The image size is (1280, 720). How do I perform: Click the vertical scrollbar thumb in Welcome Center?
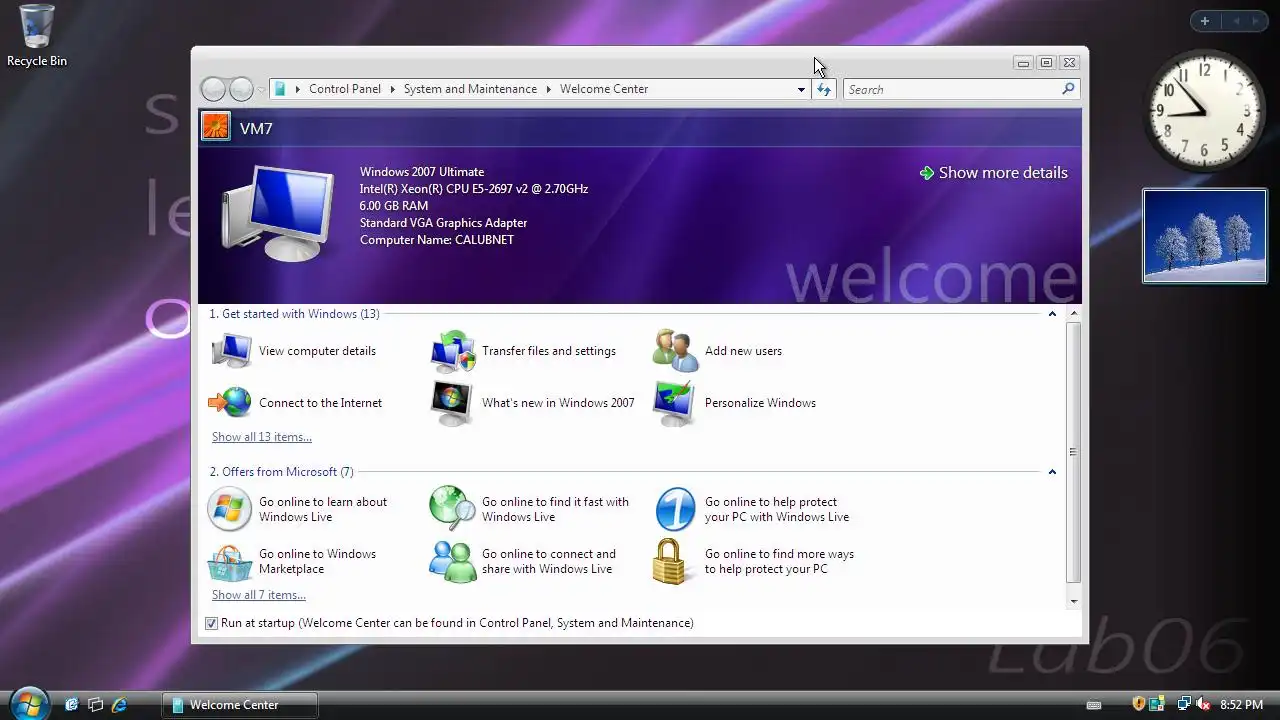pyautogui.click(x=1074, y=452)
